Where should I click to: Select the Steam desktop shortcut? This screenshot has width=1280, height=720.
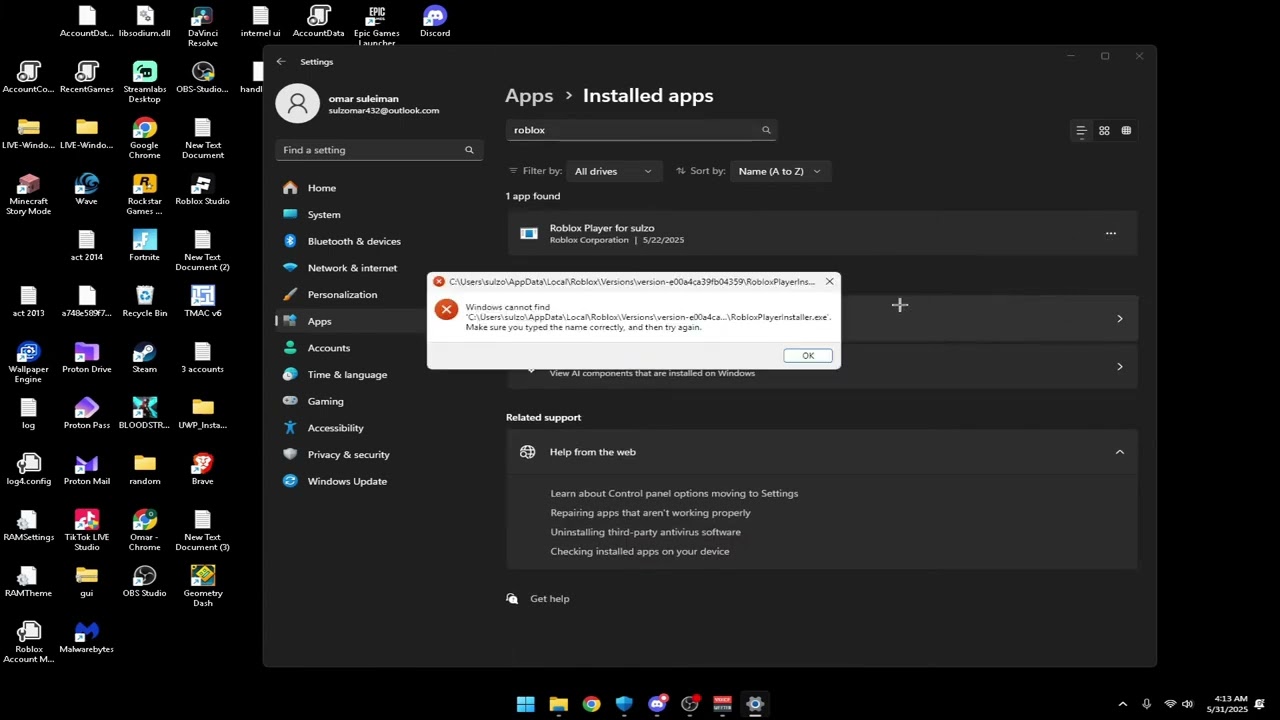145,358
